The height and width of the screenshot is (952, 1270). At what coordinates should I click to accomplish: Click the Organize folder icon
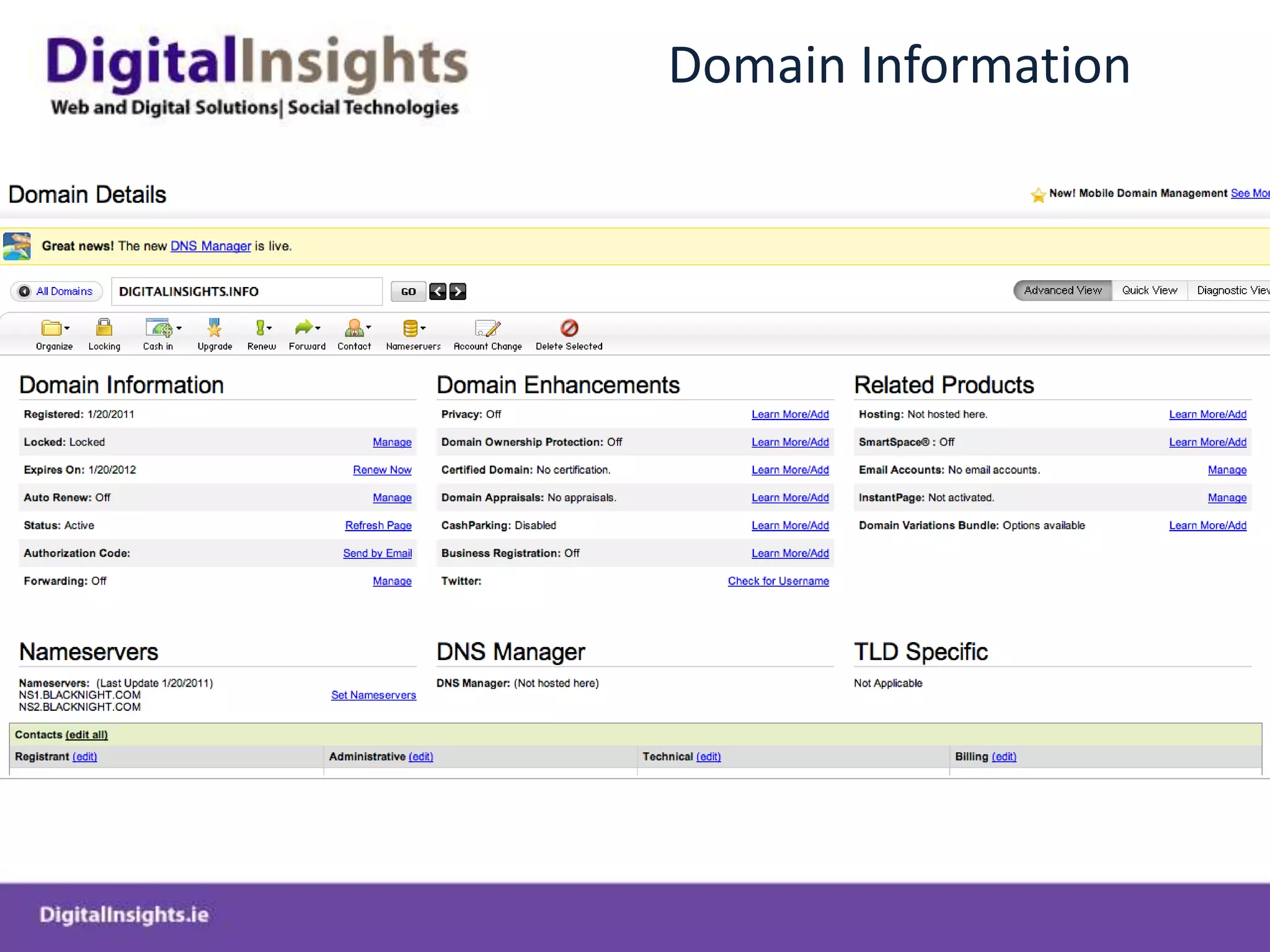(52, 328)
